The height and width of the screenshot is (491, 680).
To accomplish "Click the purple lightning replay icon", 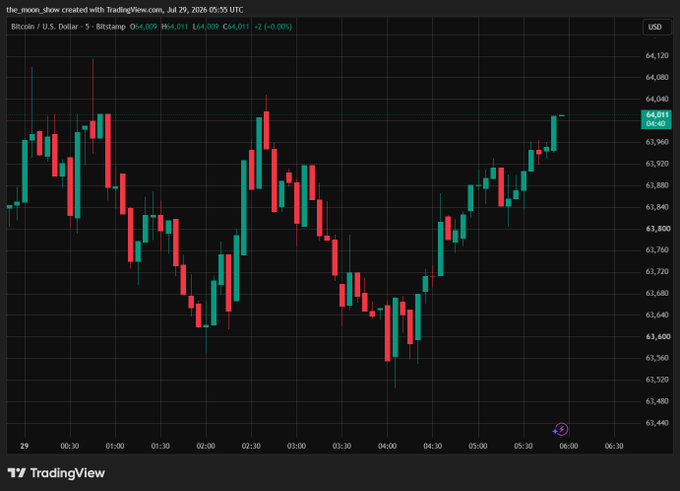I will pos(561,429).
